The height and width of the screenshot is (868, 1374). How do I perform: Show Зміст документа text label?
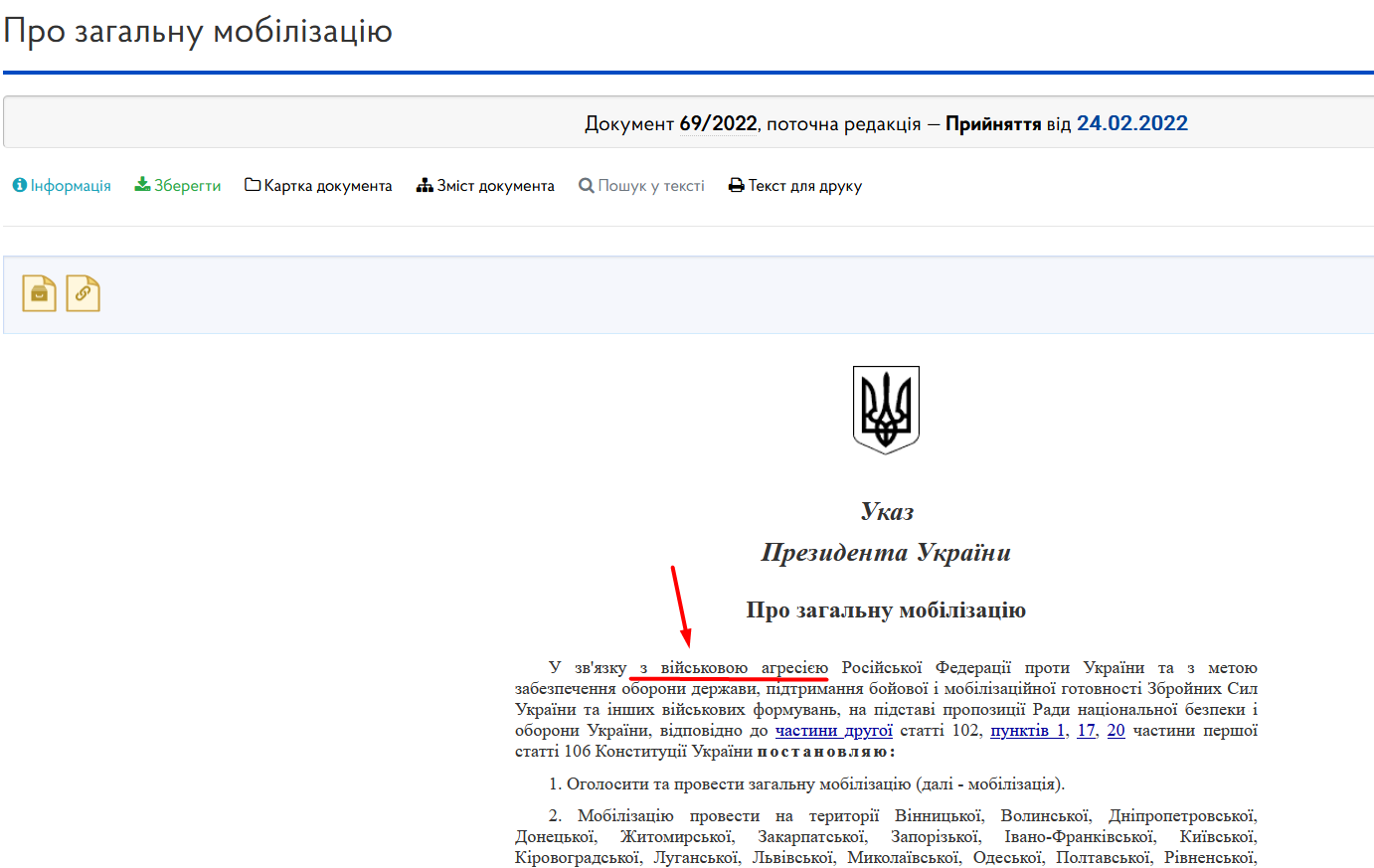[x=495, y=186]
